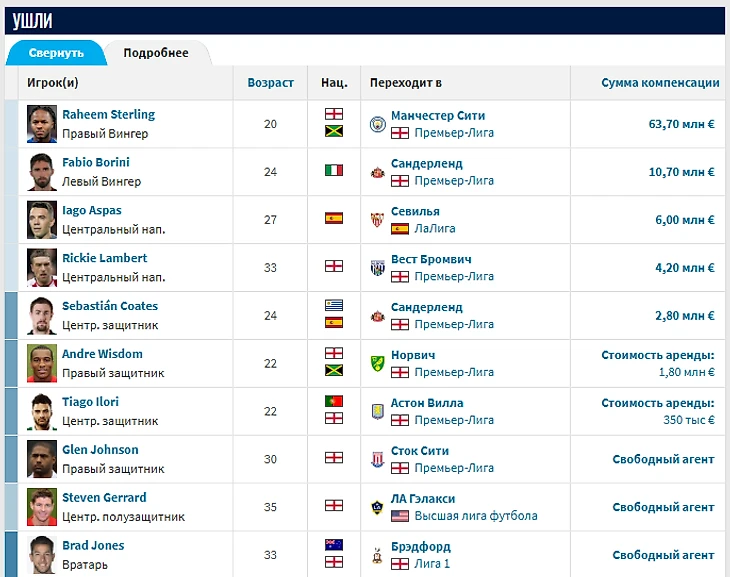
Task: Click the Italian flag beside Fabio Borini
Action: pyautogui.click(x=334, y=171)
